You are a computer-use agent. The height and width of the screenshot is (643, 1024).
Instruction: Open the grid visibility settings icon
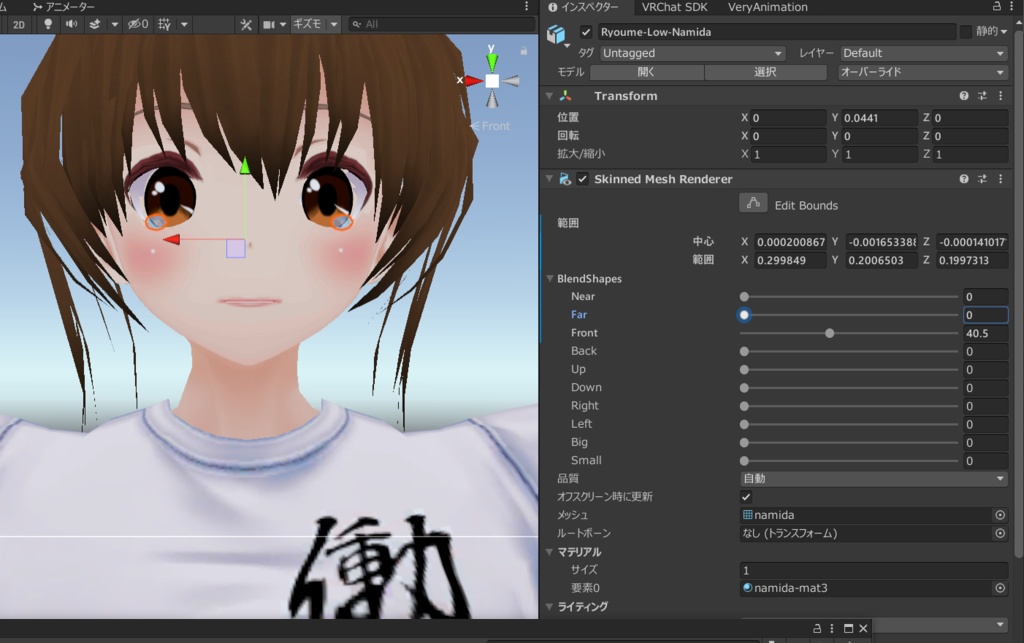coord(162,25)
